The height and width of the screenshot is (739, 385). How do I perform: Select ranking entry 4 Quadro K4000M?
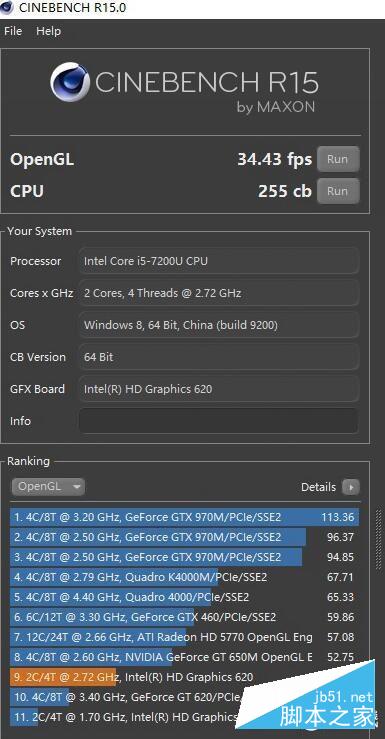click(184, 577)
